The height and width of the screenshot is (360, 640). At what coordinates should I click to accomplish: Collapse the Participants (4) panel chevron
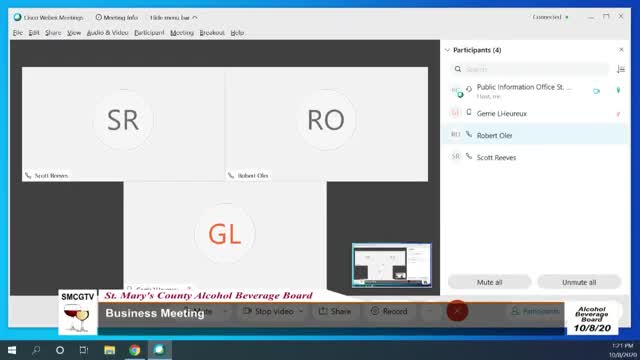click(x=447, y=50)
